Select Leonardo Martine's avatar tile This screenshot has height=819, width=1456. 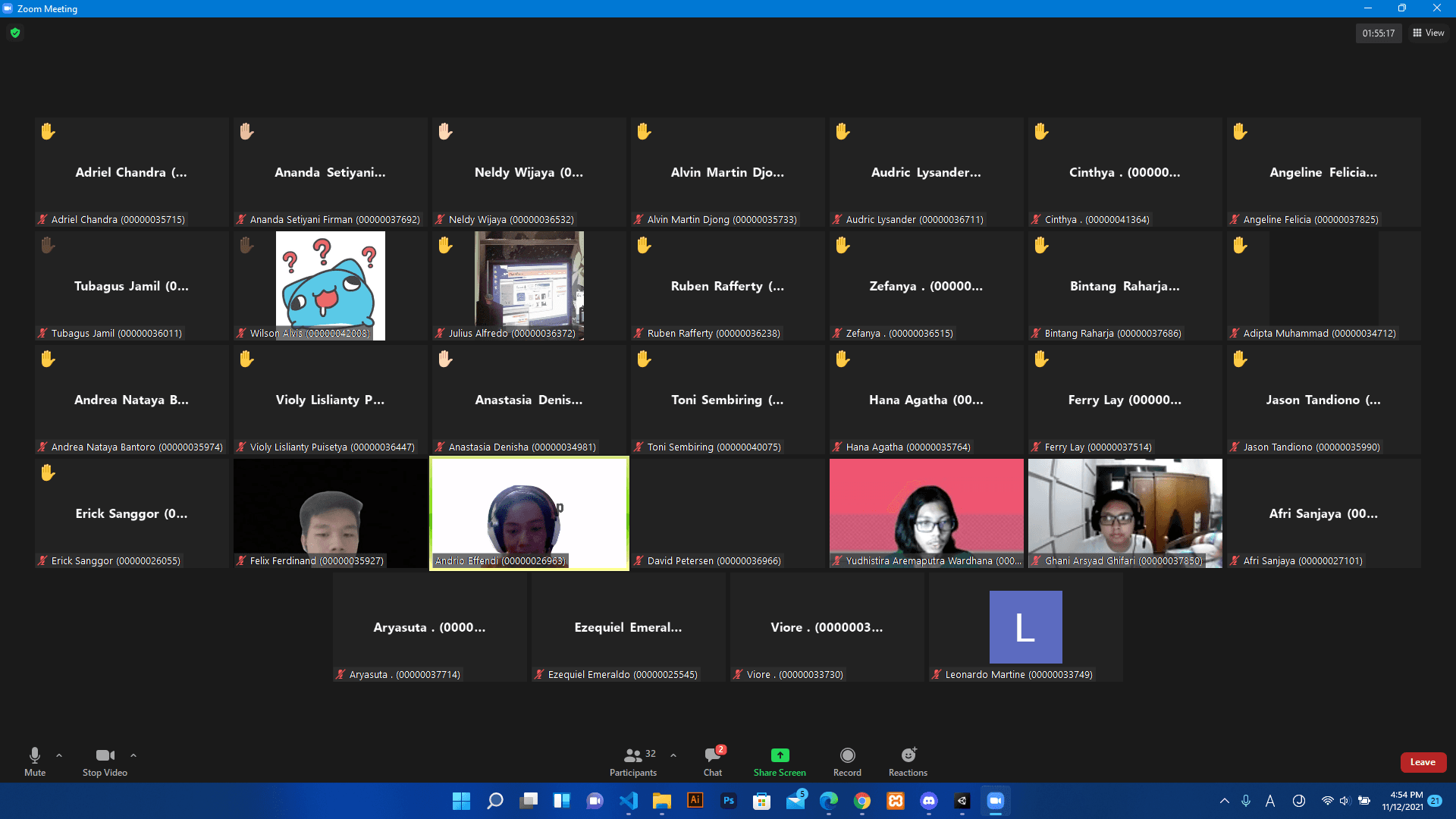1025,627
